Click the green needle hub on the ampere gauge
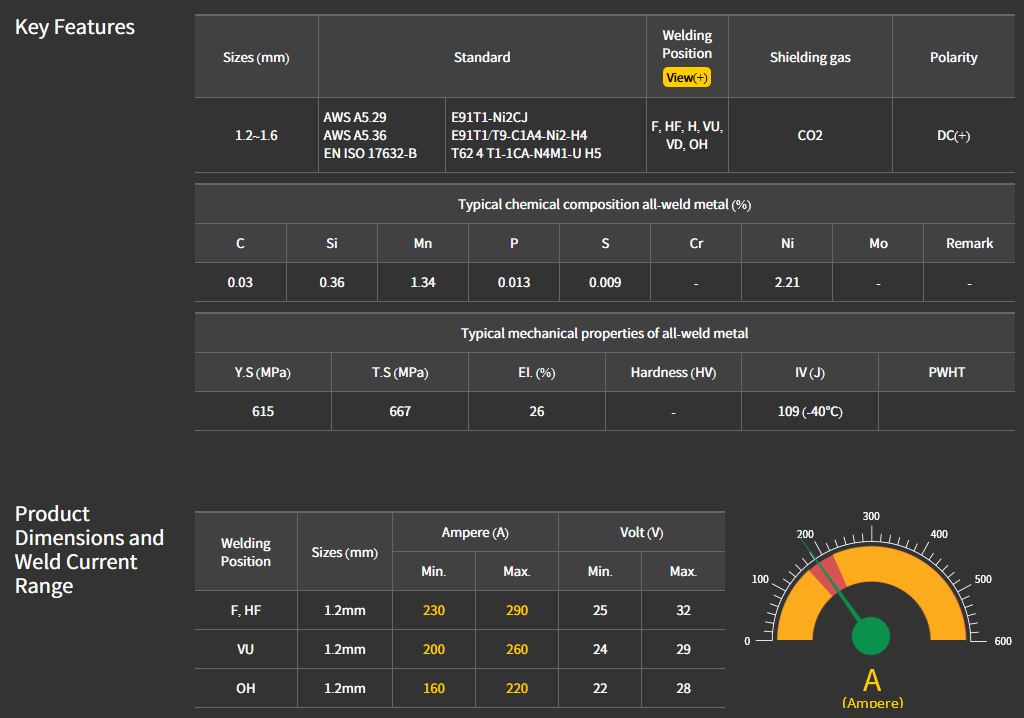Image resolution: width=1024 pixels, height=718 pixels. 871,636
